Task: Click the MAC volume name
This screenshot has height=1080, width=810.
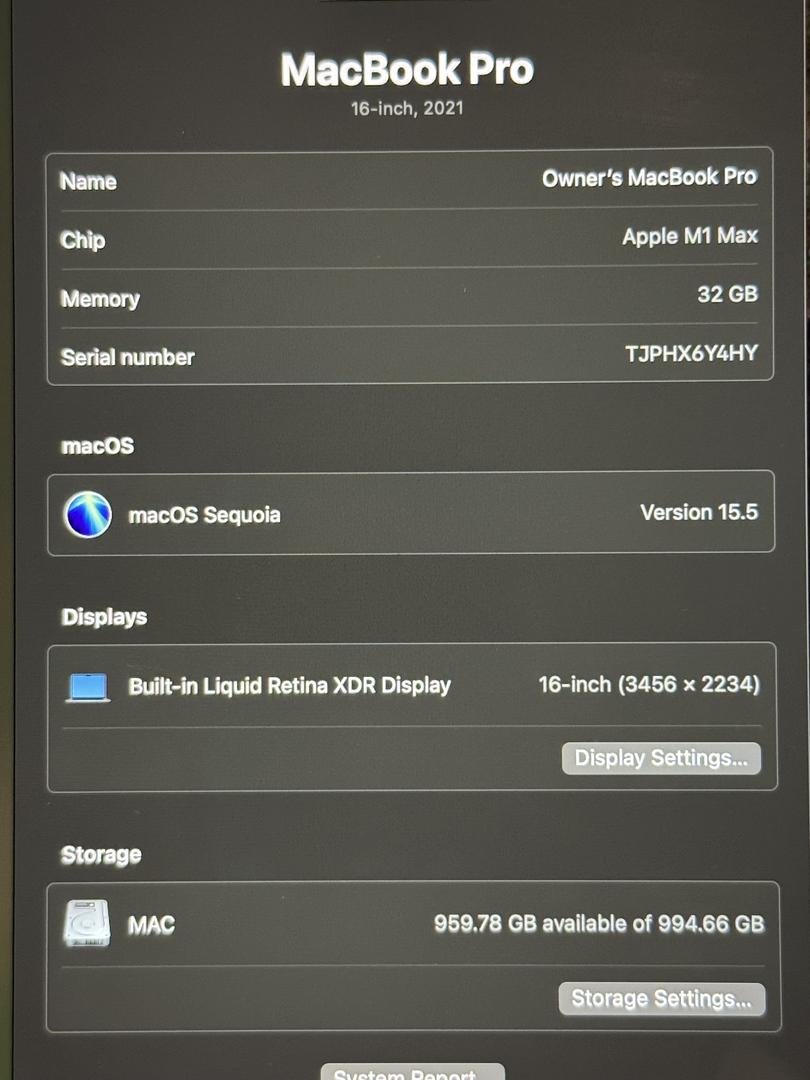Action: click(x=152, y=924)
